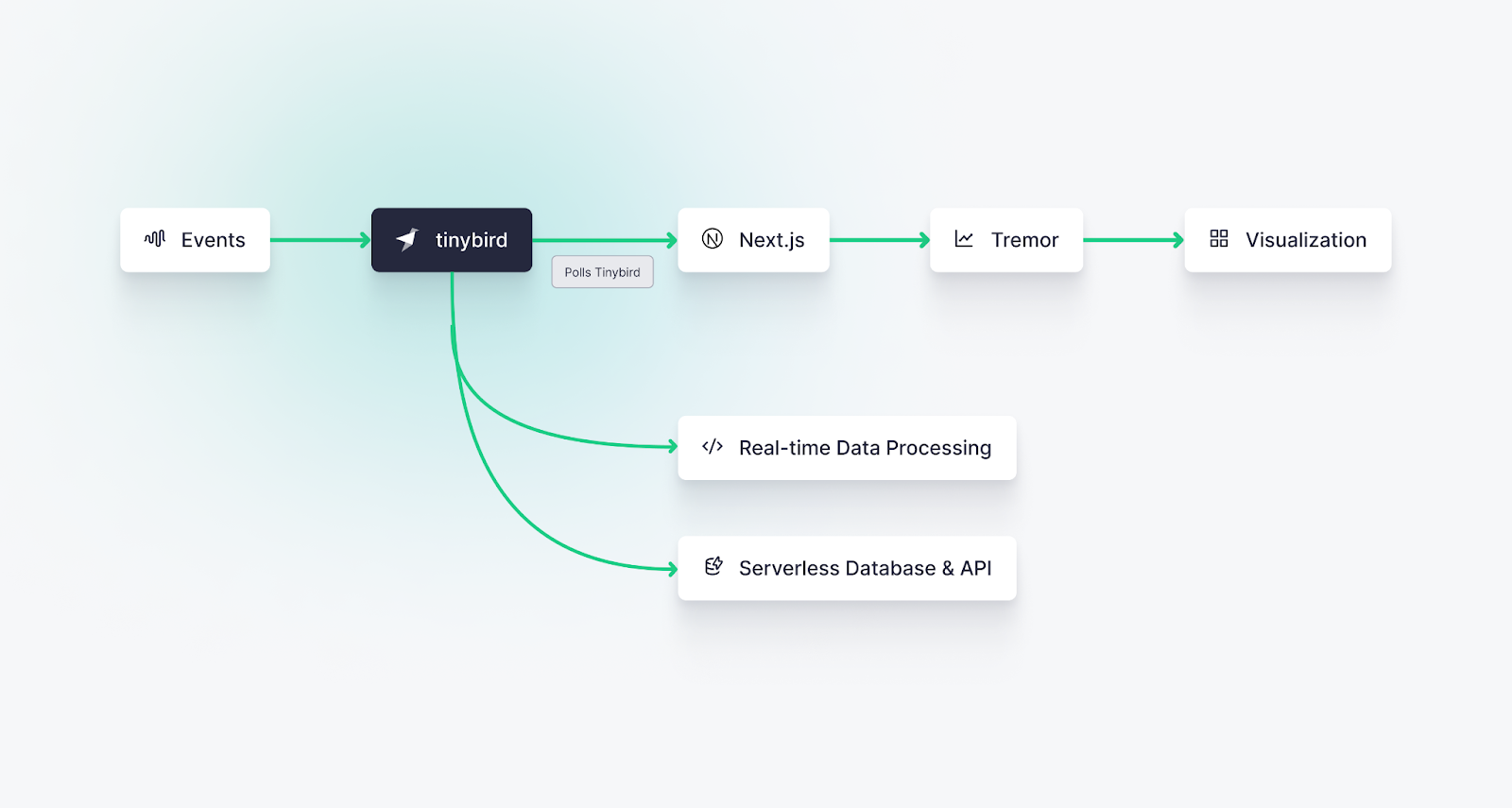Select the Real-time Data Processing text
Image resolution: width=1512 pixels, height=808 pixels.
pos(865,448)
